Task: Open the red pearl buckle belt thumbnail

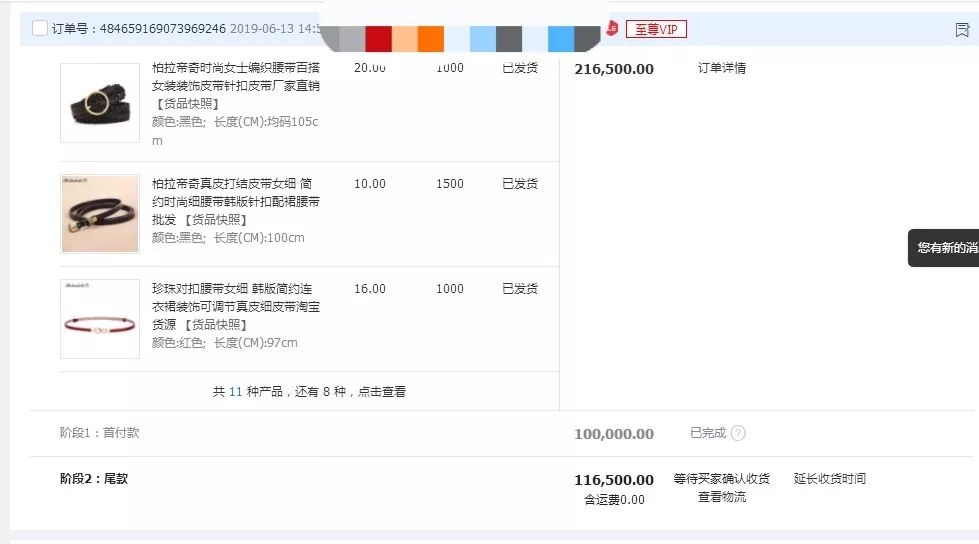Action: (x=100, y=318)
